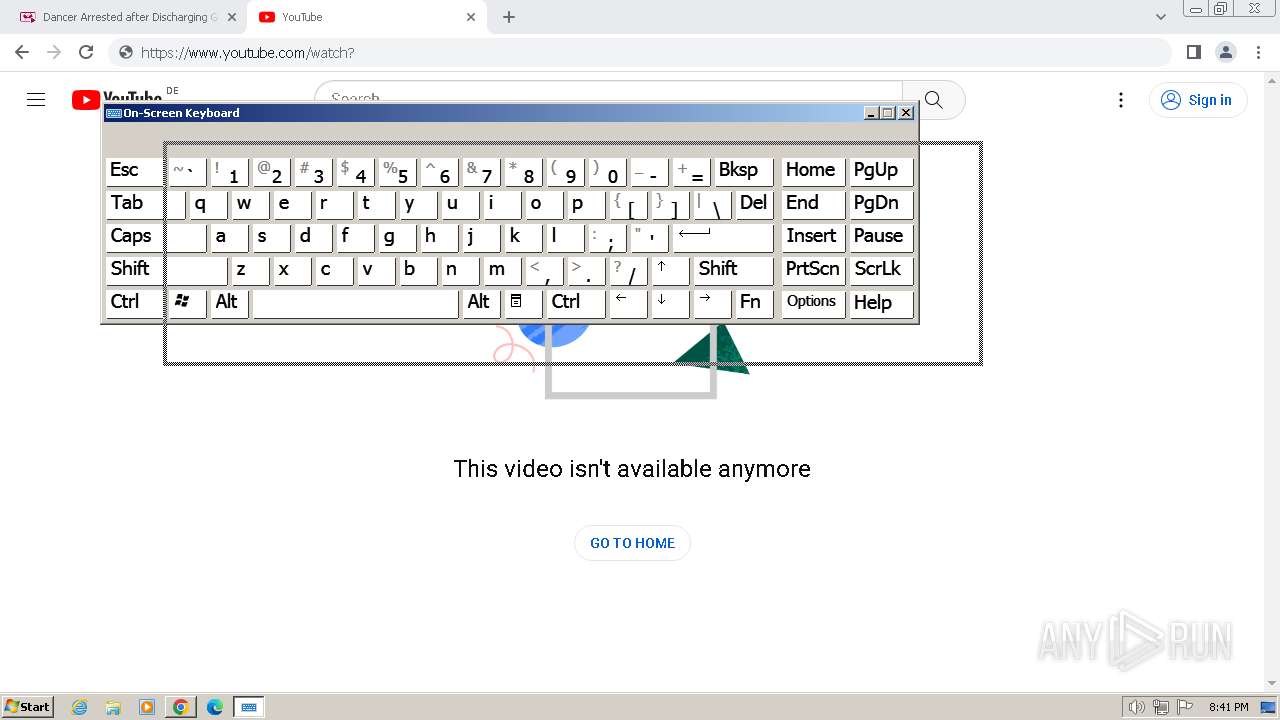Toggle the Fn key
The image size is (1280, 720).
754,303
